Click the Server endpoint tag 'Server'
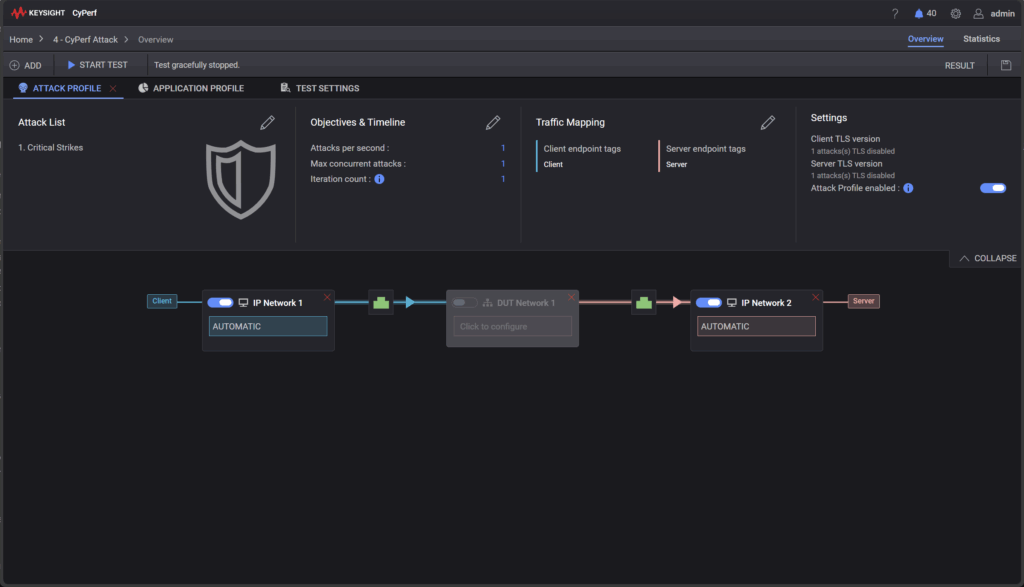1024x587 pixels. click(677, 165)
